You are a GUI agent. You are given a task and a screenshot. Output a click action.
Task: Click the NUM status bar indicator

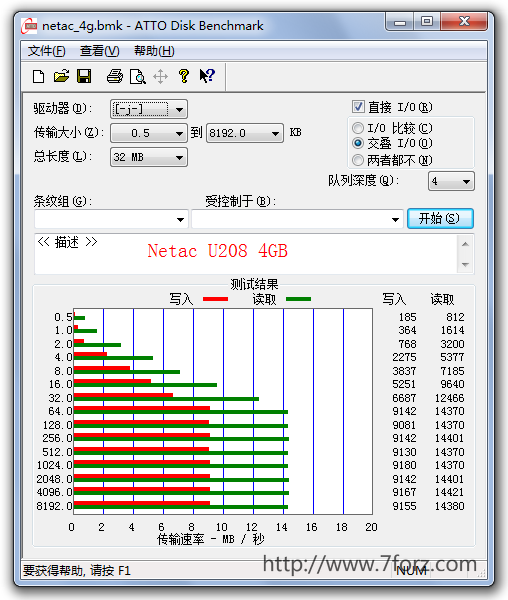click(411, 571)
